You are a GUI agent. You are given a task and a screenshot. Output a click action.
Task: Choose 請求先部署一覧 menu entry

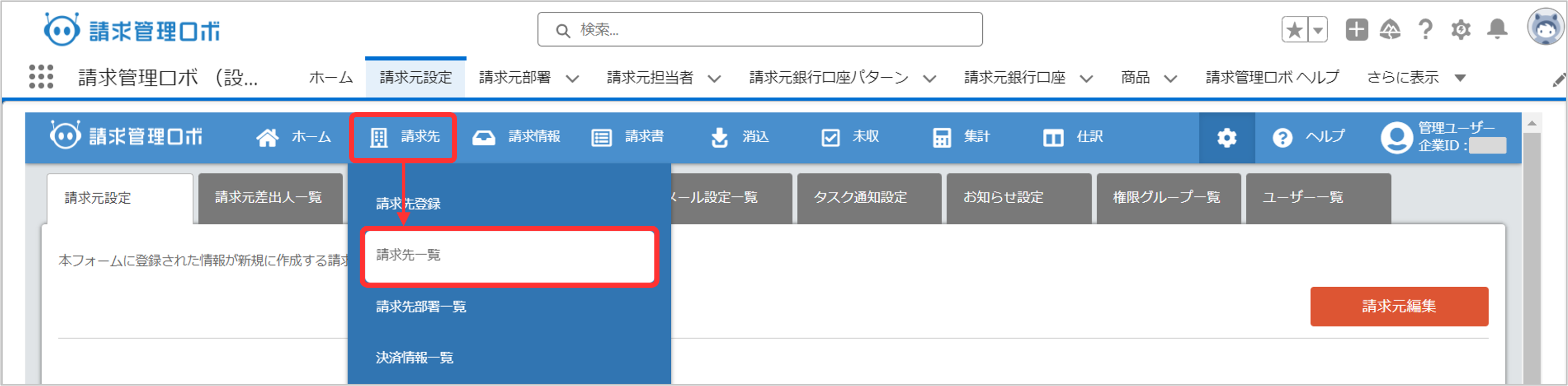pos(421,307)
